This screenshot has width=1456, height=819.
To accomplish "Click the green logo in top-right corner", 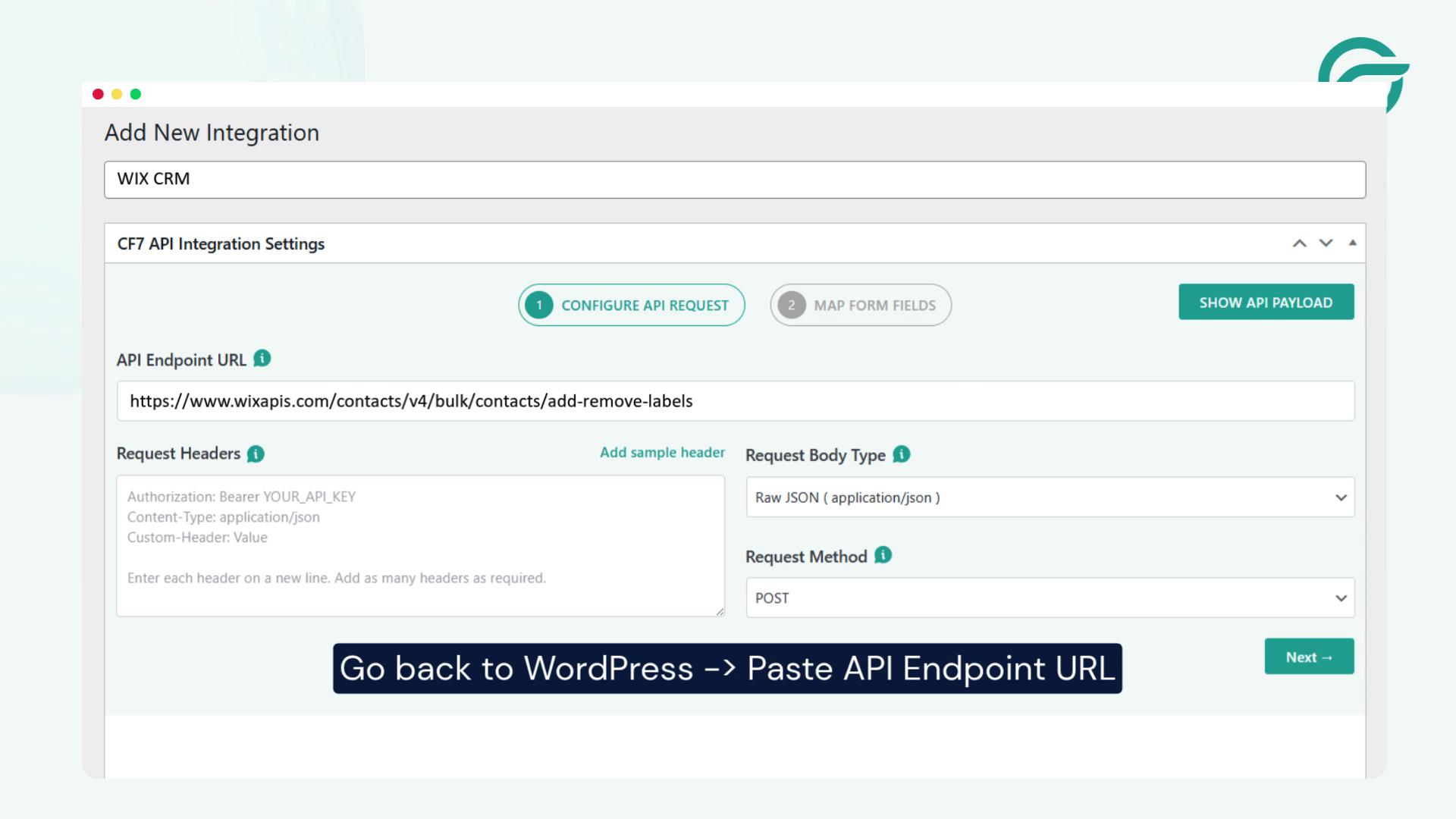I will [1363, 74].
